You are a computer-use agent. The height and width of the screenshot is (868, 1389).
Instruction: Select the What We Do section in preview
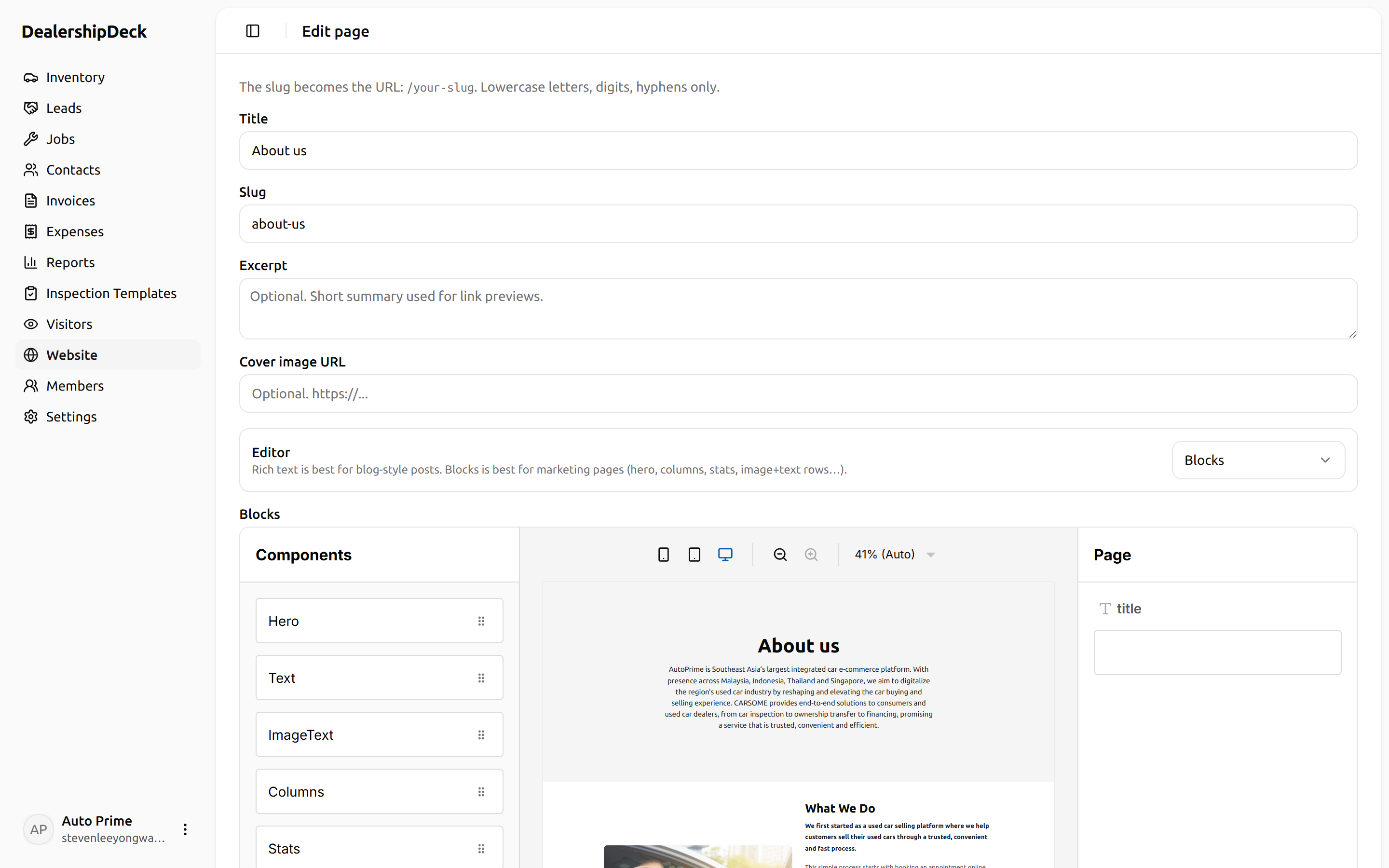[x=798, y=825]
